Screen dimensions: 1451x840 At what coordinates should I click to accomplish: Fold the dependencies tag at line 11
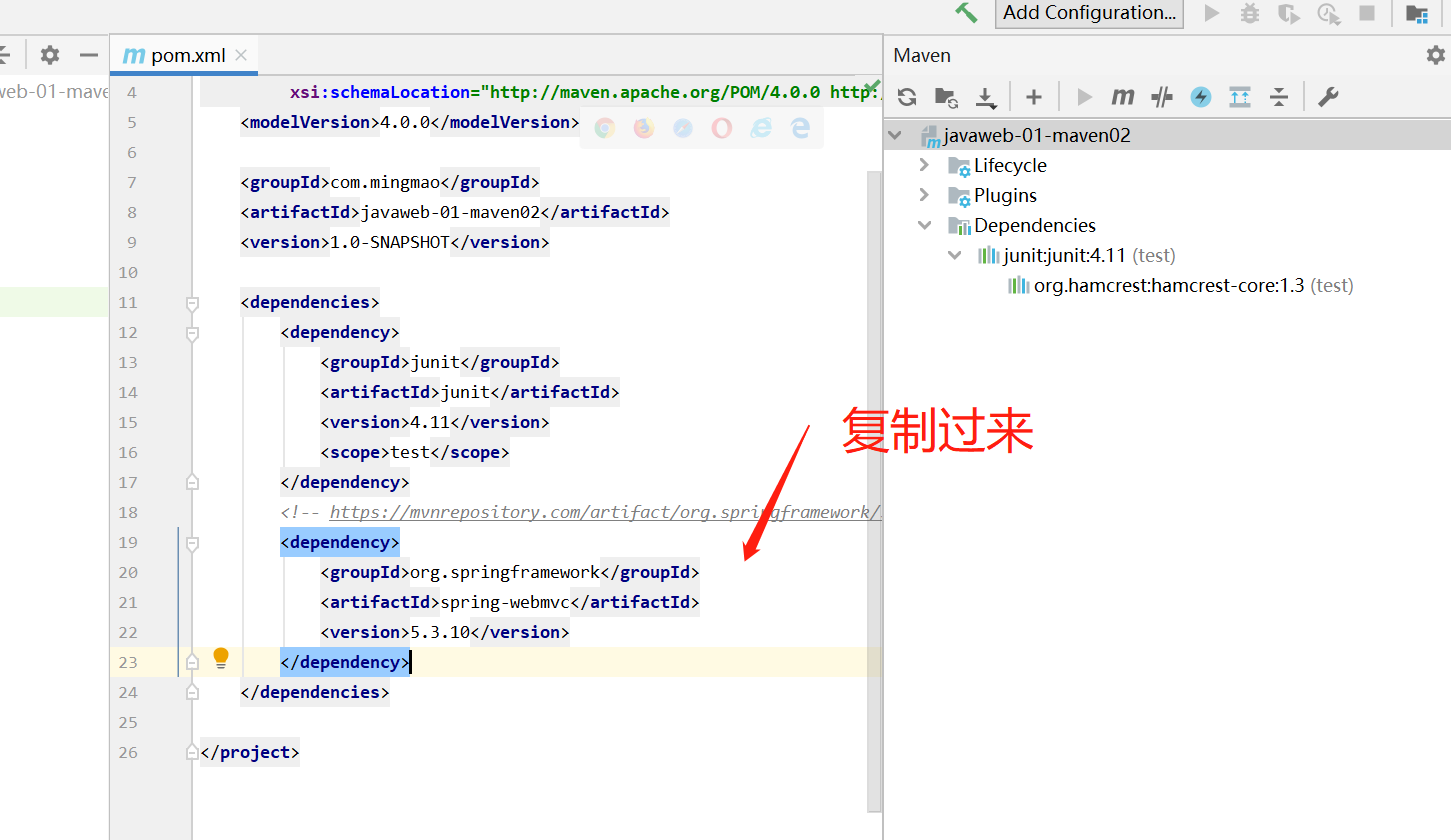tap(192, 303)
